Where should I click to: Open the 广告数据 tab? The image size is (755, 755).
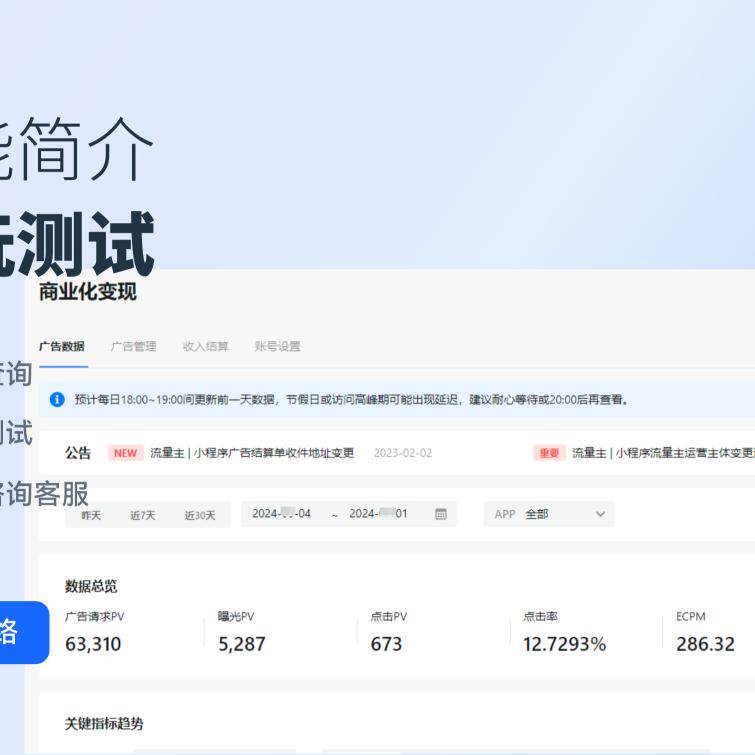[62, 346]
